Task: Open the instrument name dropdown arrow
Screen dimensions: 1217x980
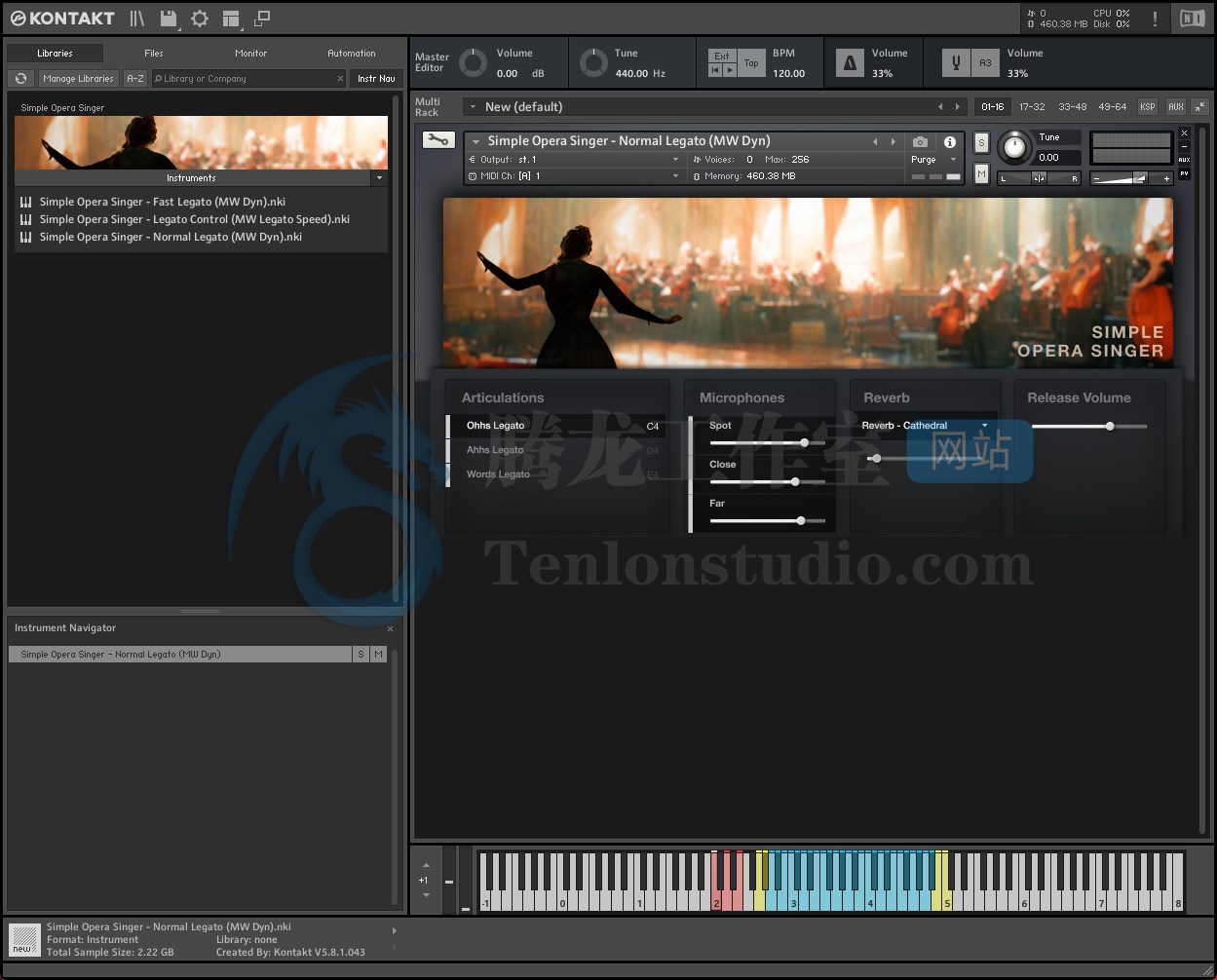Action: (475, 142)
